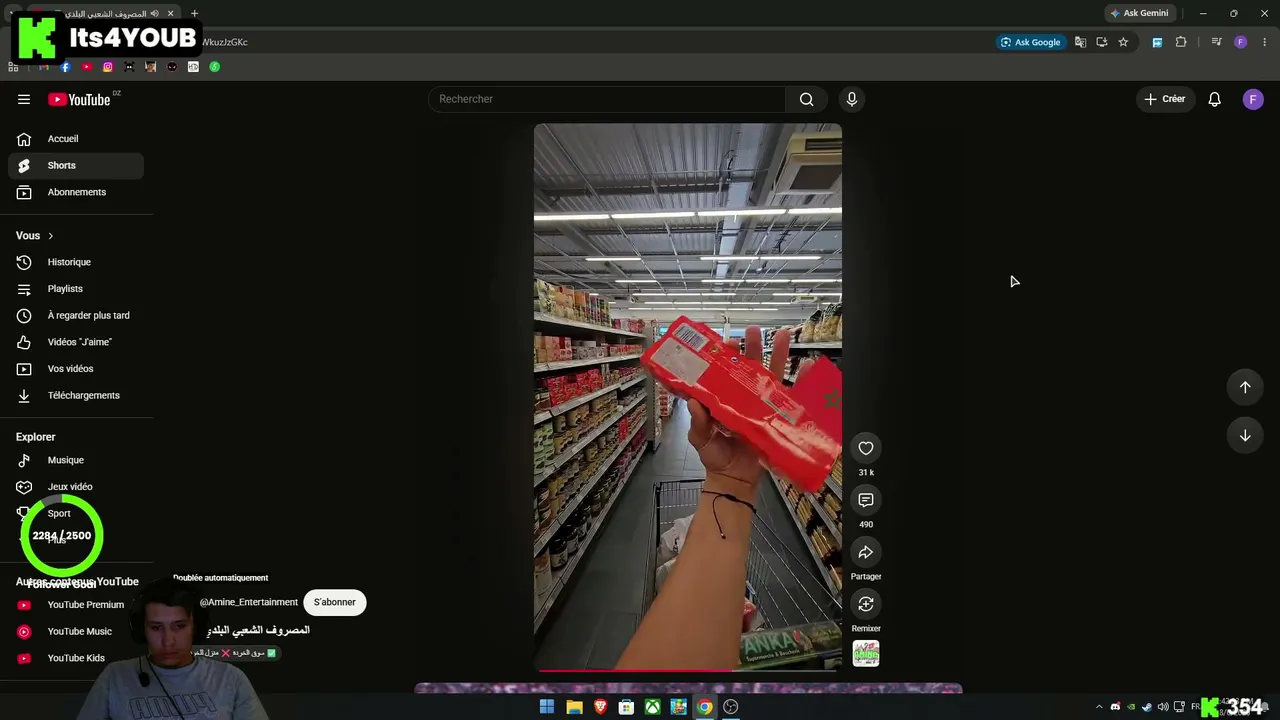Viewport: 1280px width, 720px height.
Task: Seek using the Short's red progress bar
Action: coord(688,670)
